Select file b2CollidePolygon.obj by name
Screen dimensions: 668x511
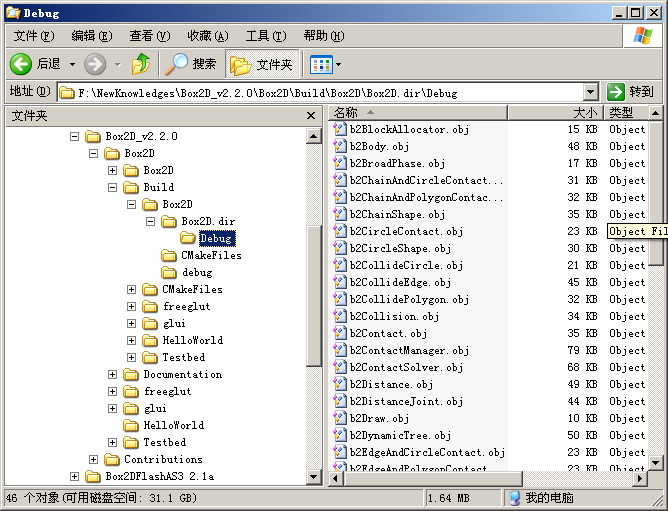pos(409,299)
